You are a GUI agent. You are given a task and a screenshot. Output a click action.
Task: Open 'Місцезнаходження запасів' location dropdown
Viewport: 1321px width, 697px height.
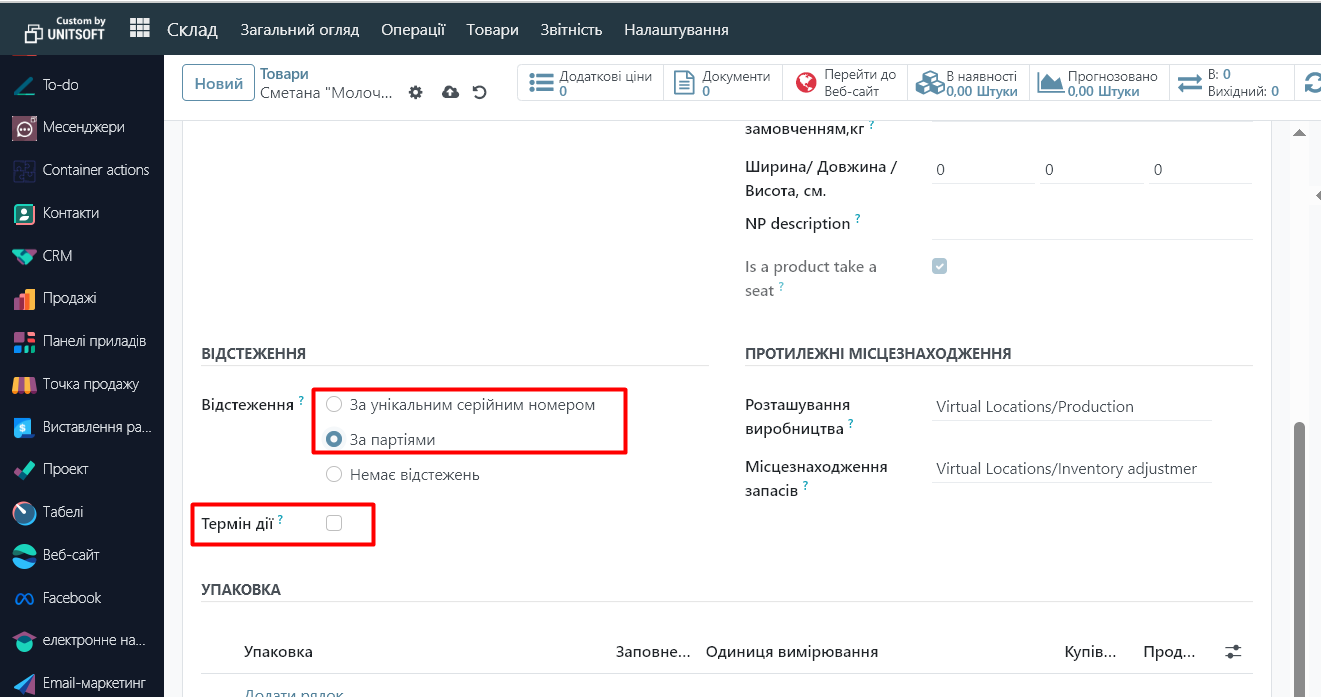[1070, 469]
